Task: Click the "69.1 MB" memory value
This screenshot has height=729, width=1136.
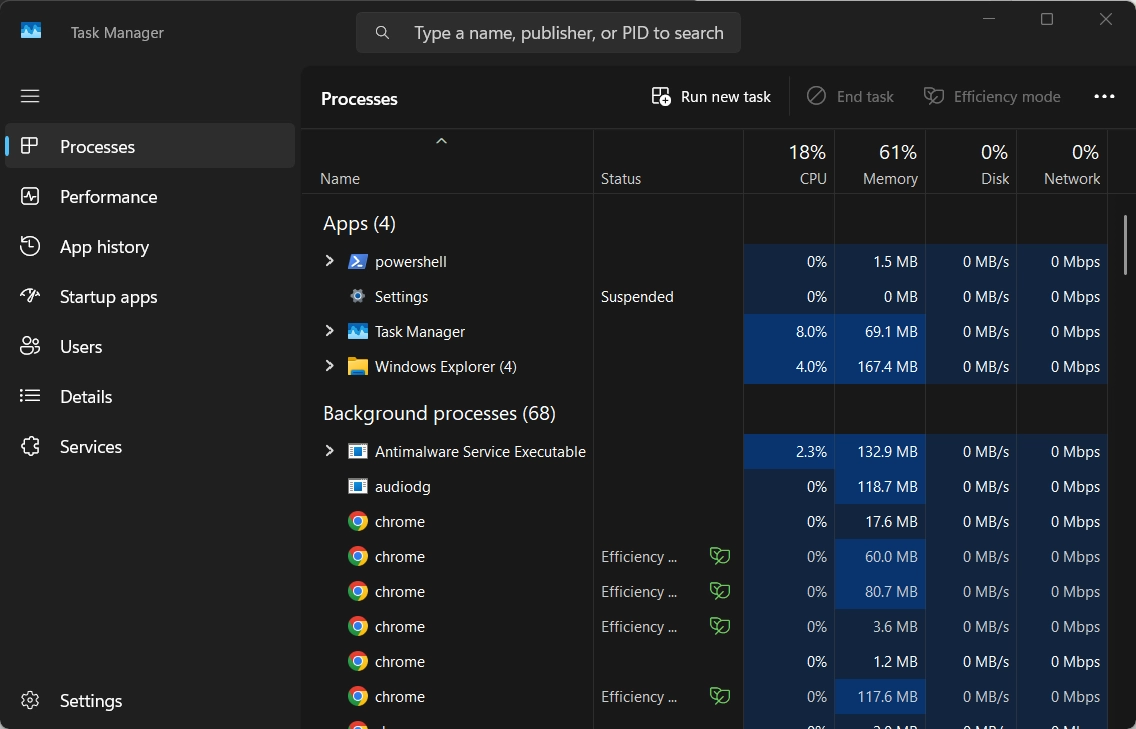Action: coord(890,331)
